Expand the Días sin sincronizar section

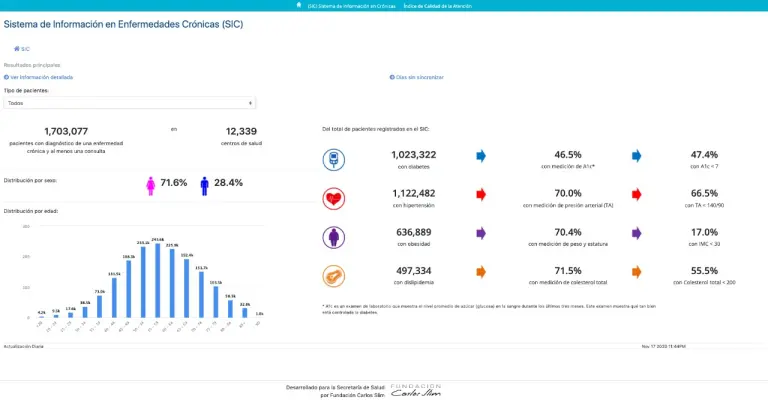[418, 77]
